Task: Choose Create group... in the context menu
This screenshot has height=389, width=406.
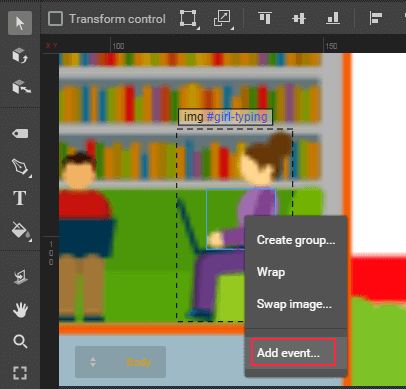Action: click(x=296, y=240)
